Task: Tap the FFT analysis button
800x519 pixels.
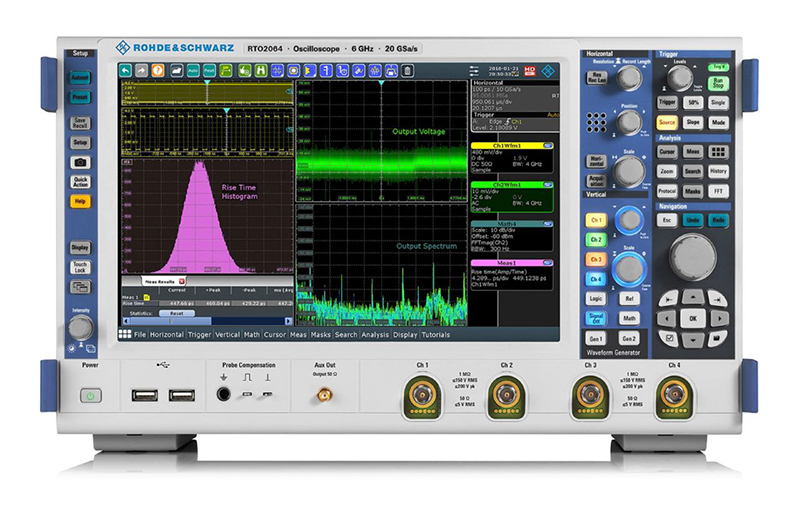Action: point(718,191)
